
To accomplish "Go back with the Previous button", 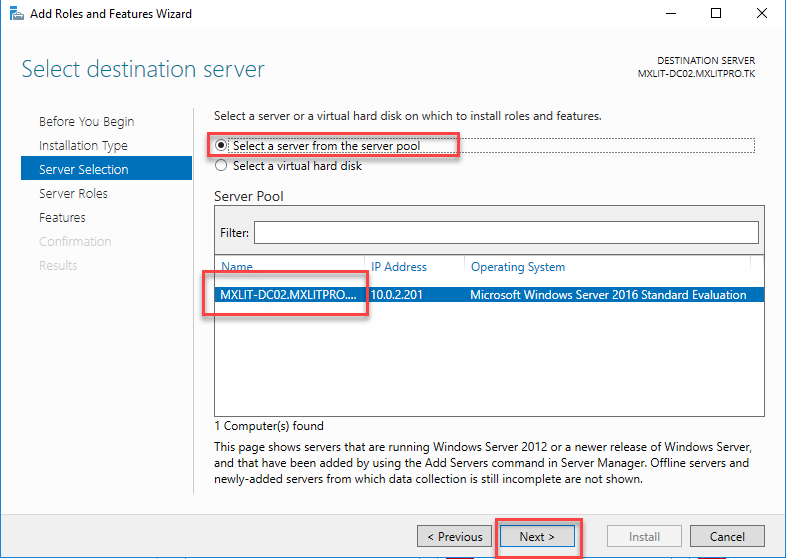I will (453, 537).
